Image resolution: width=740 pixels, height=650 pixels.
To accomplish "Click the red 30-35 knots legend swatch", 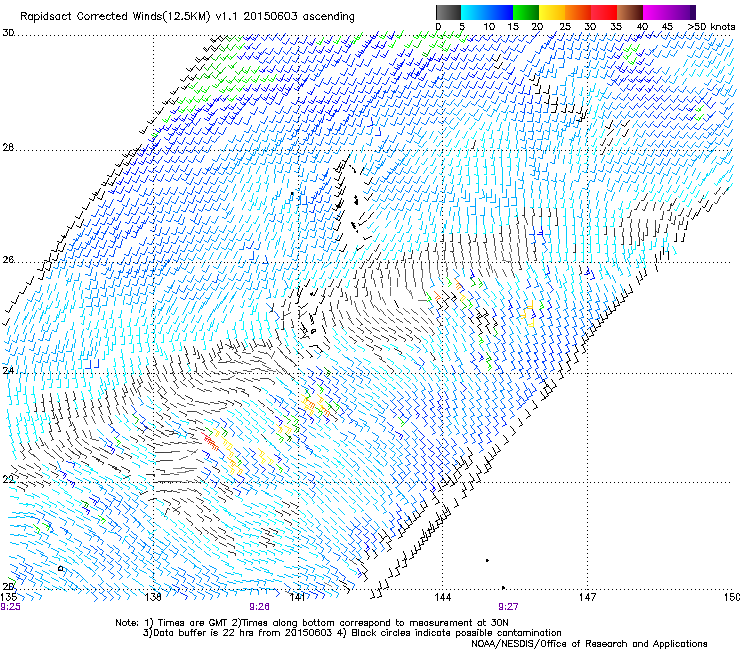I will click(604, 12).
